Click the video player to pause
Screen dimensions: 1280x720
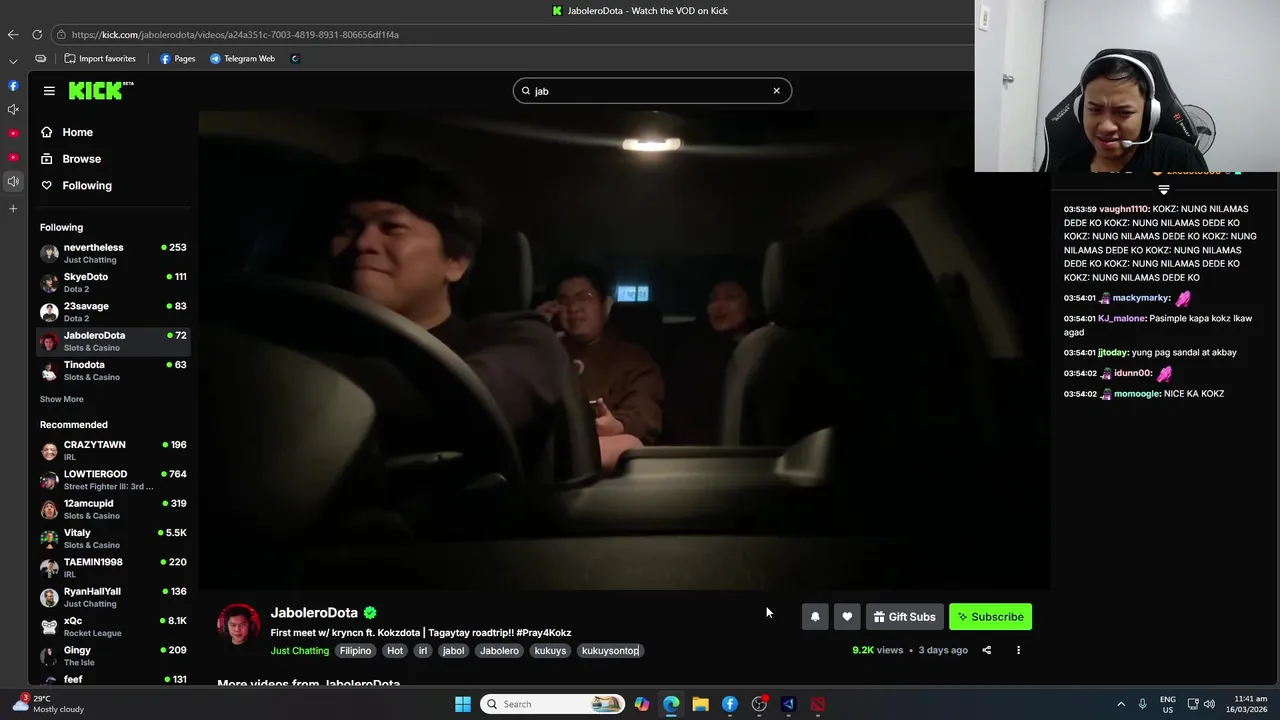click(624, 350)
